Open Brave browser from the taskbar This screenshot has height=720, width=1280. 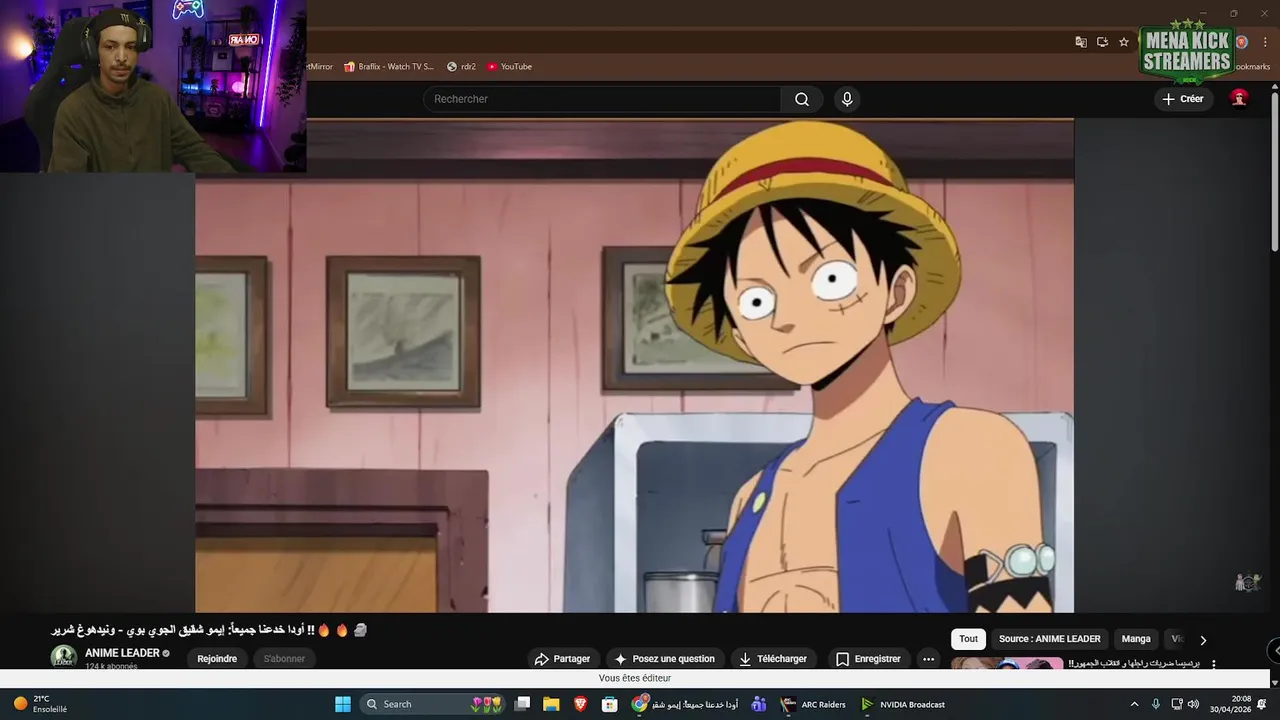(580, 704)
